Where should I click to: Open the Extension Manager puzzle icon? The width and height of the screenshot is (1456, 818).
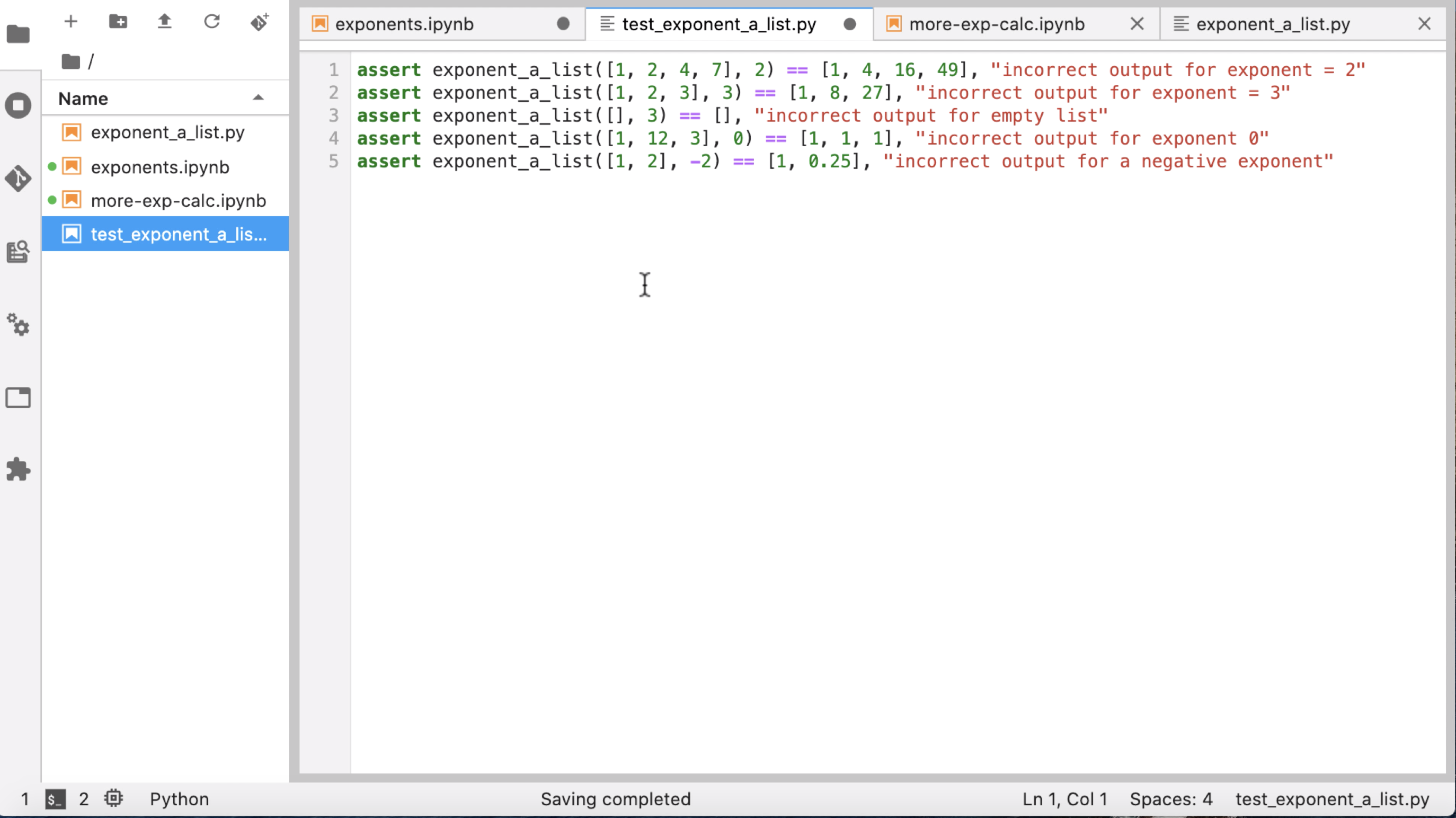point(18,469)
